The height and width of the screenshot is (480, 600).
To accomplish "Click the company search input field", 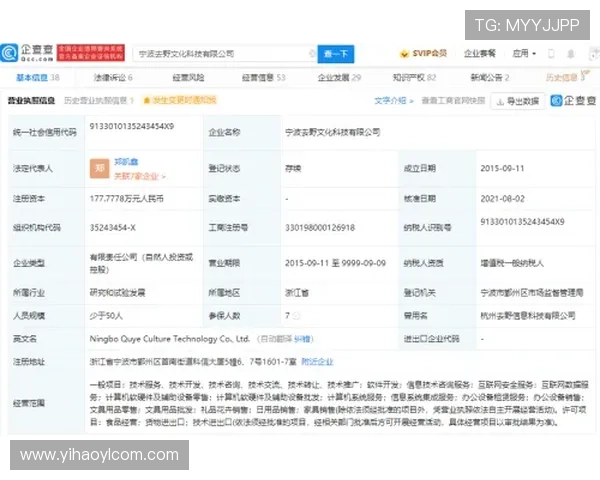I will (x=224, y=54).
